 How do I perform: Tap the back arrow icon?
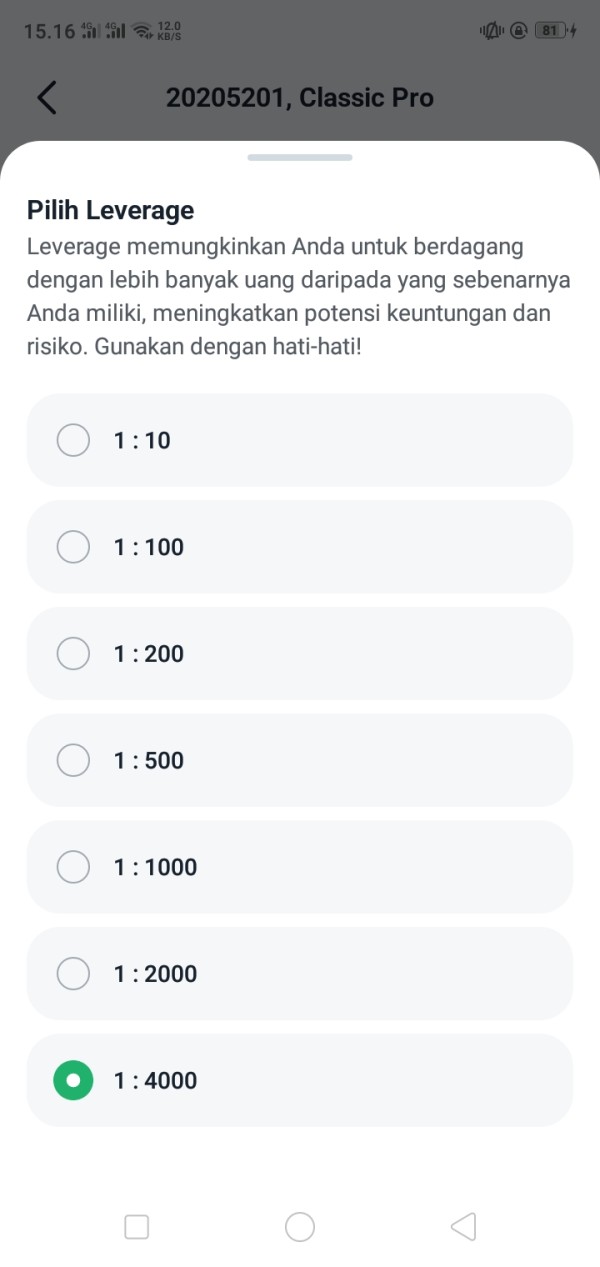click(46, 98)
